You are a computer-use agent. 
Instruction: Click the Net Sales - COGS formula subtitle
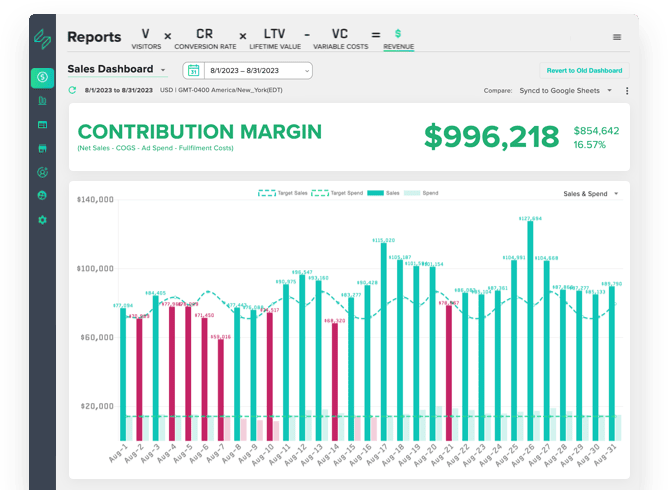(x=155, y=148)
